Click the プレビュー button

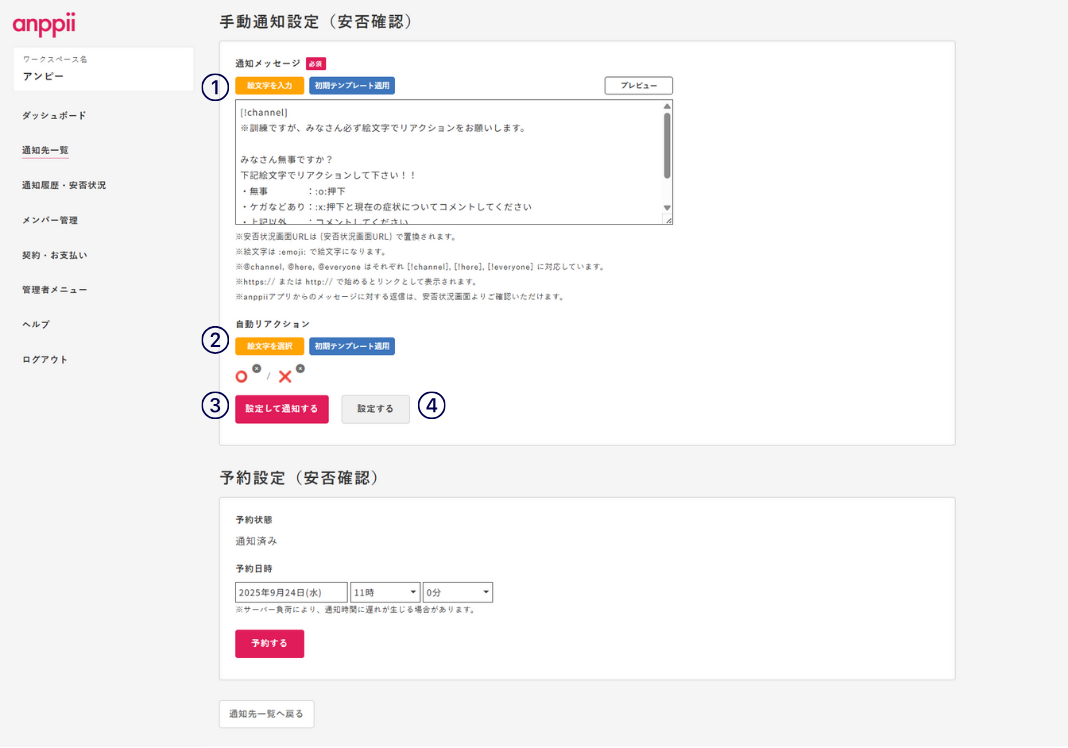coord(638,86)
